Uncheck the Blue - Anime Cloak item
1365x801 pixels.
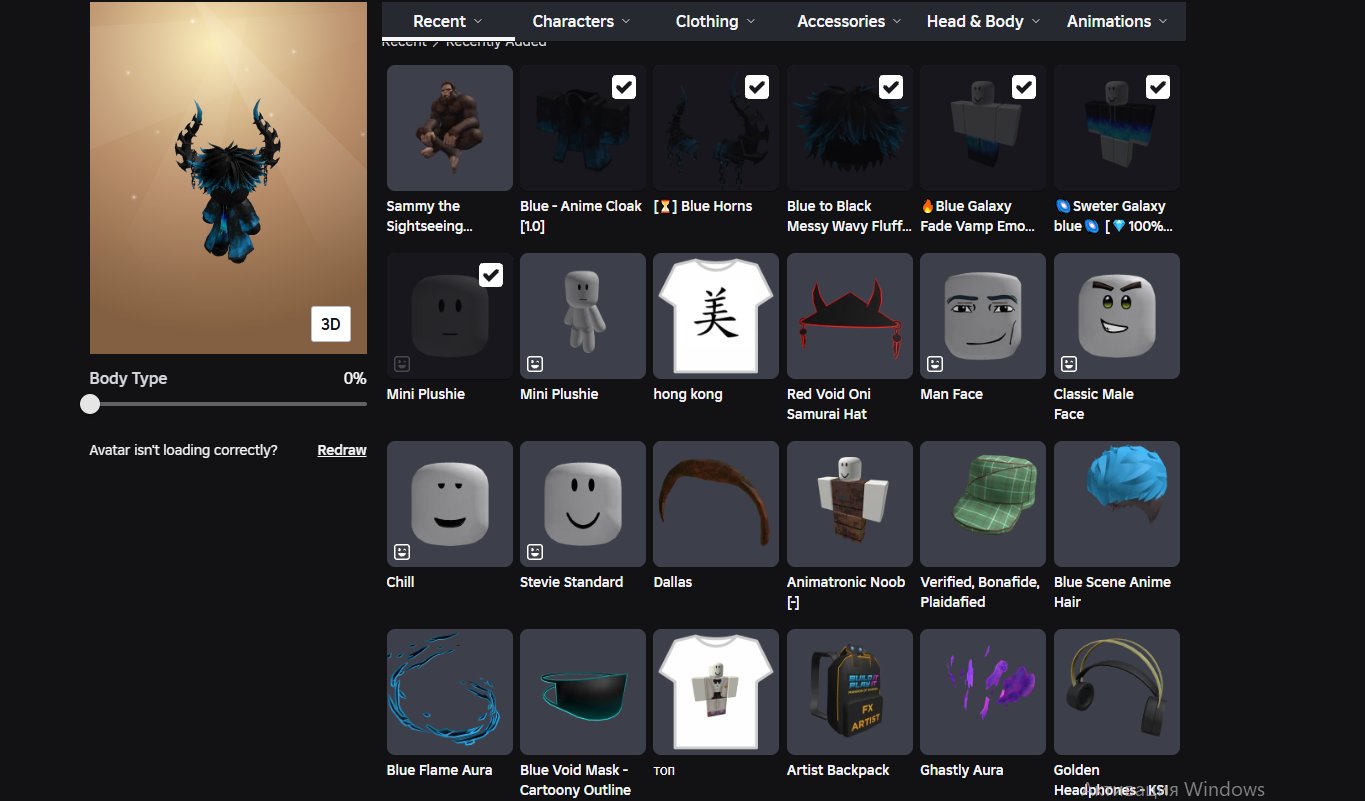624,87
